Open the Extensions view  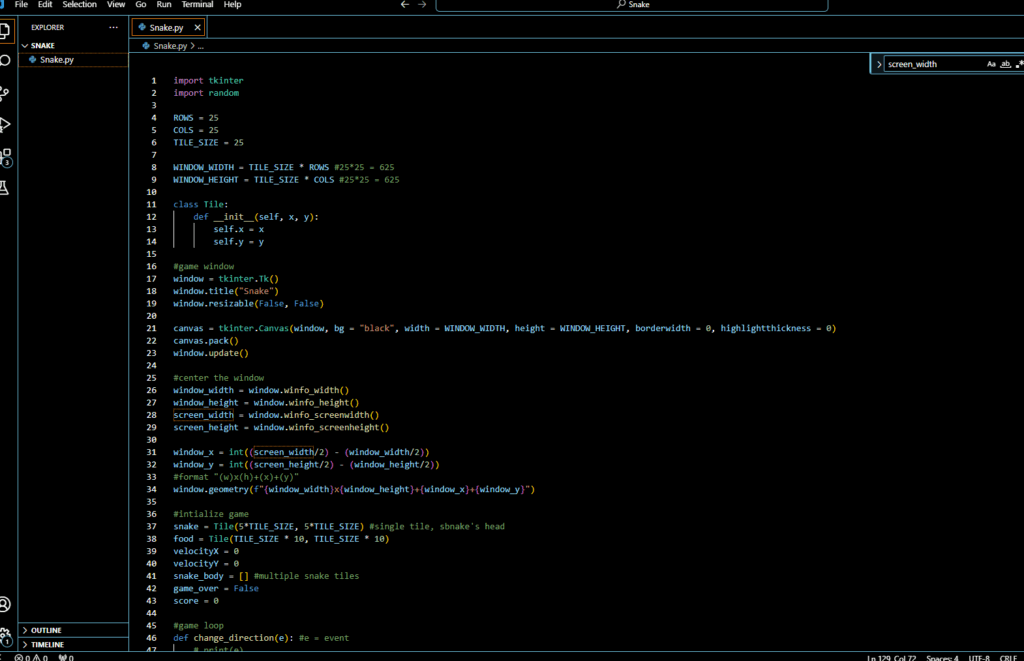pos(5,156)
